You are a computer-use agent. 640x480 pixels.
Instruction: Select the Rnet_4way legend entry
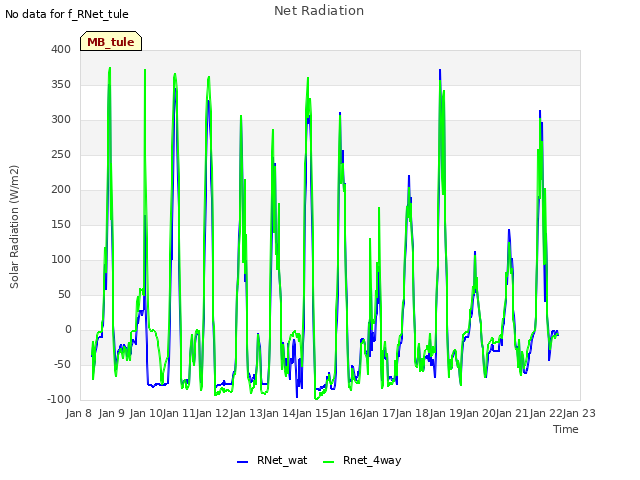pyautogui.click(x=362, y=460)
